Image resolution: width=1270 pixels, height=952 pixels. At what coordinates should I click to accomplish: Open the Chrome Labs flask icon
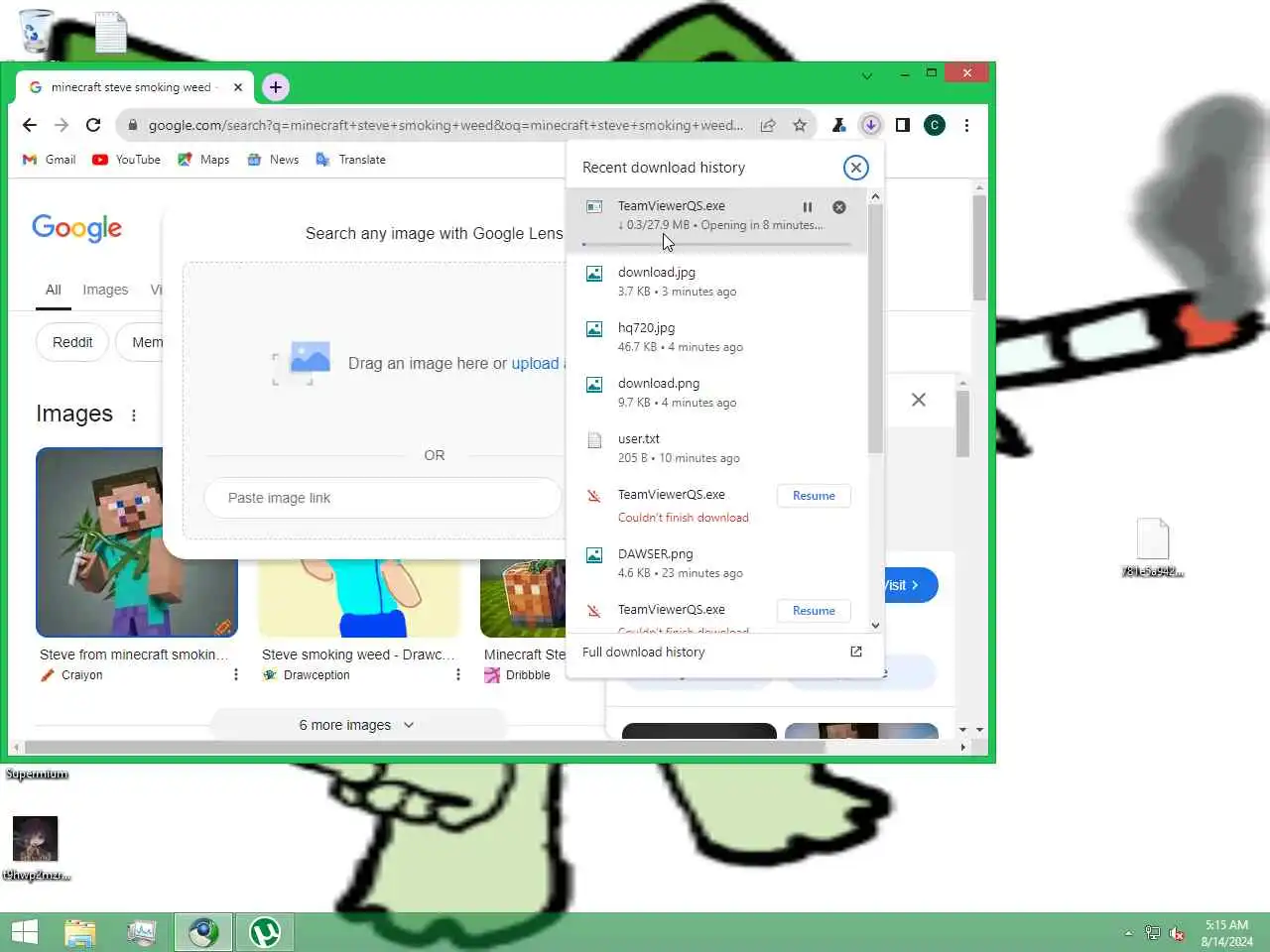pos(838,125)
